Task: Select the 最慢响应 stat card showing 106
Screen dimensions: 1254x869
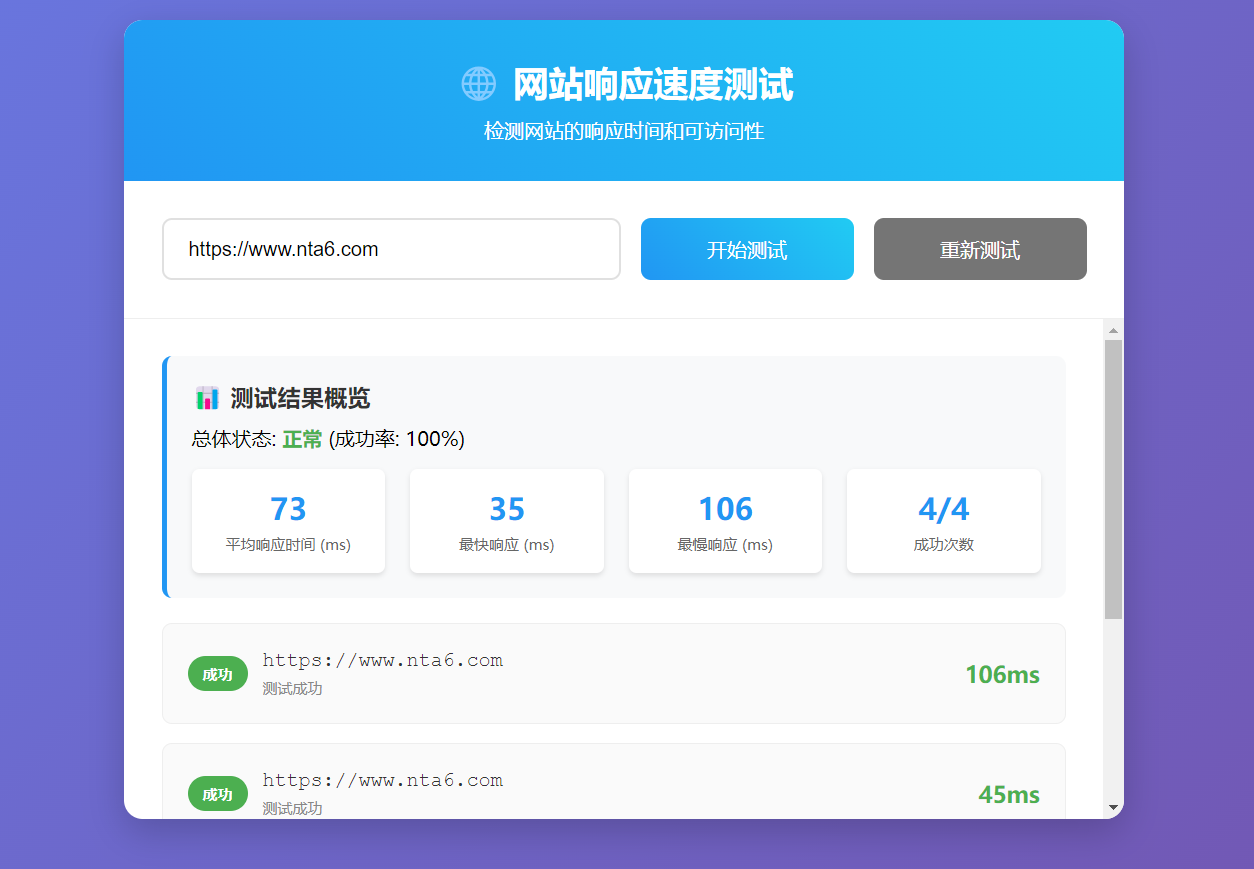Action: (725, 521)
